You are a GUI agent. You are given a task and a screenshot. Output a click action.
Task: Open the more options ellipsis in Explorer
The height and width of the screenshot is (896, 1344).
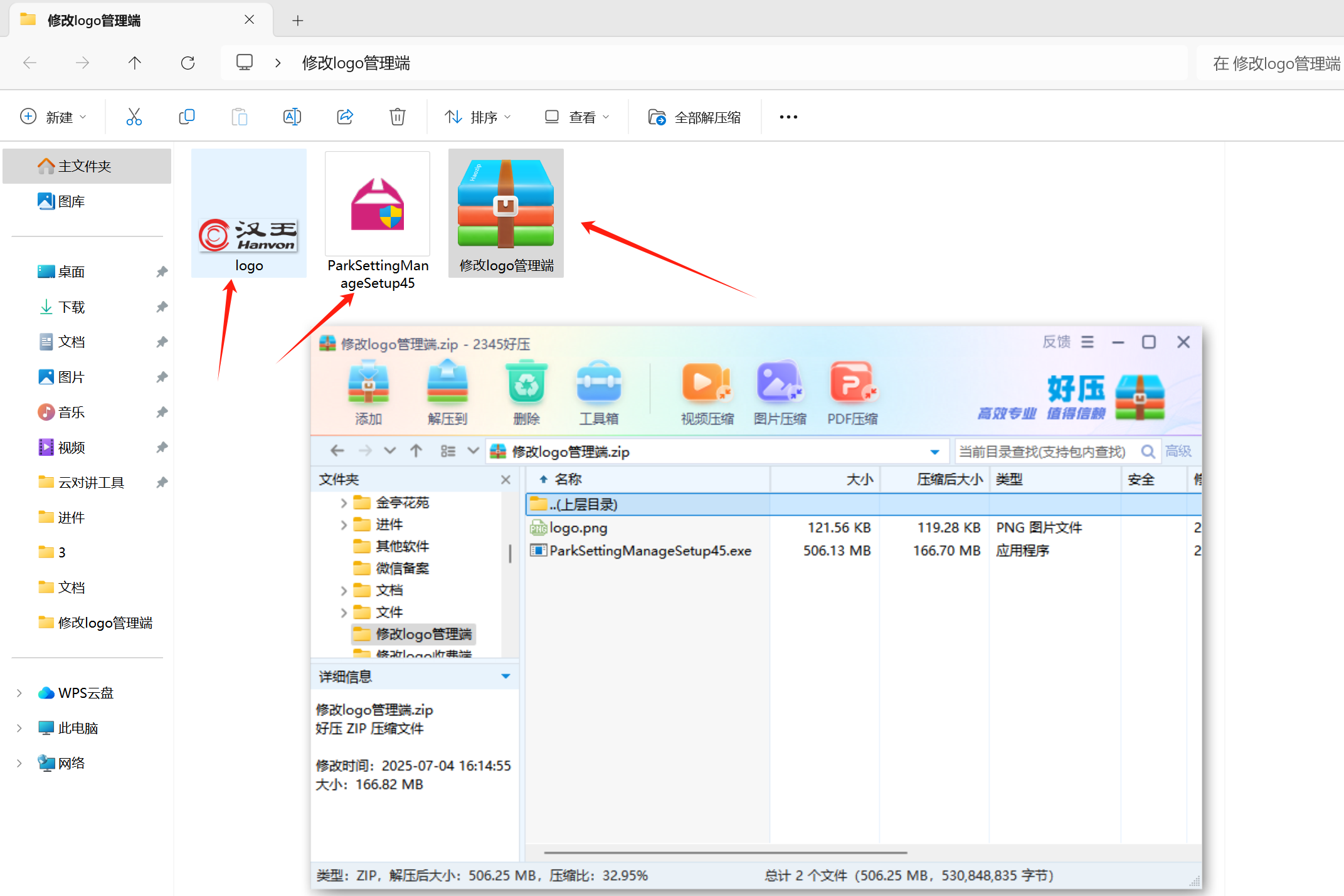788,117
